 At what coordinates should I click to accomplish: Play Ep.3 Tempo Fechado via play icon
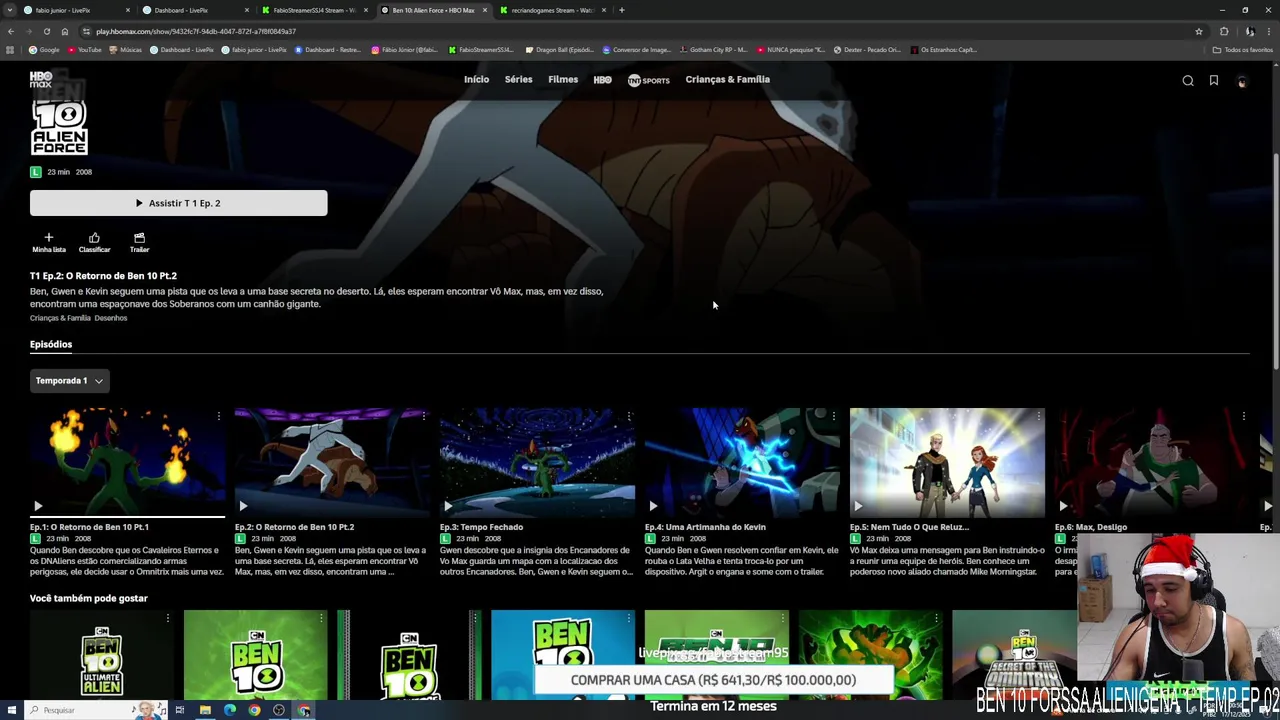[x=448, y=506]
